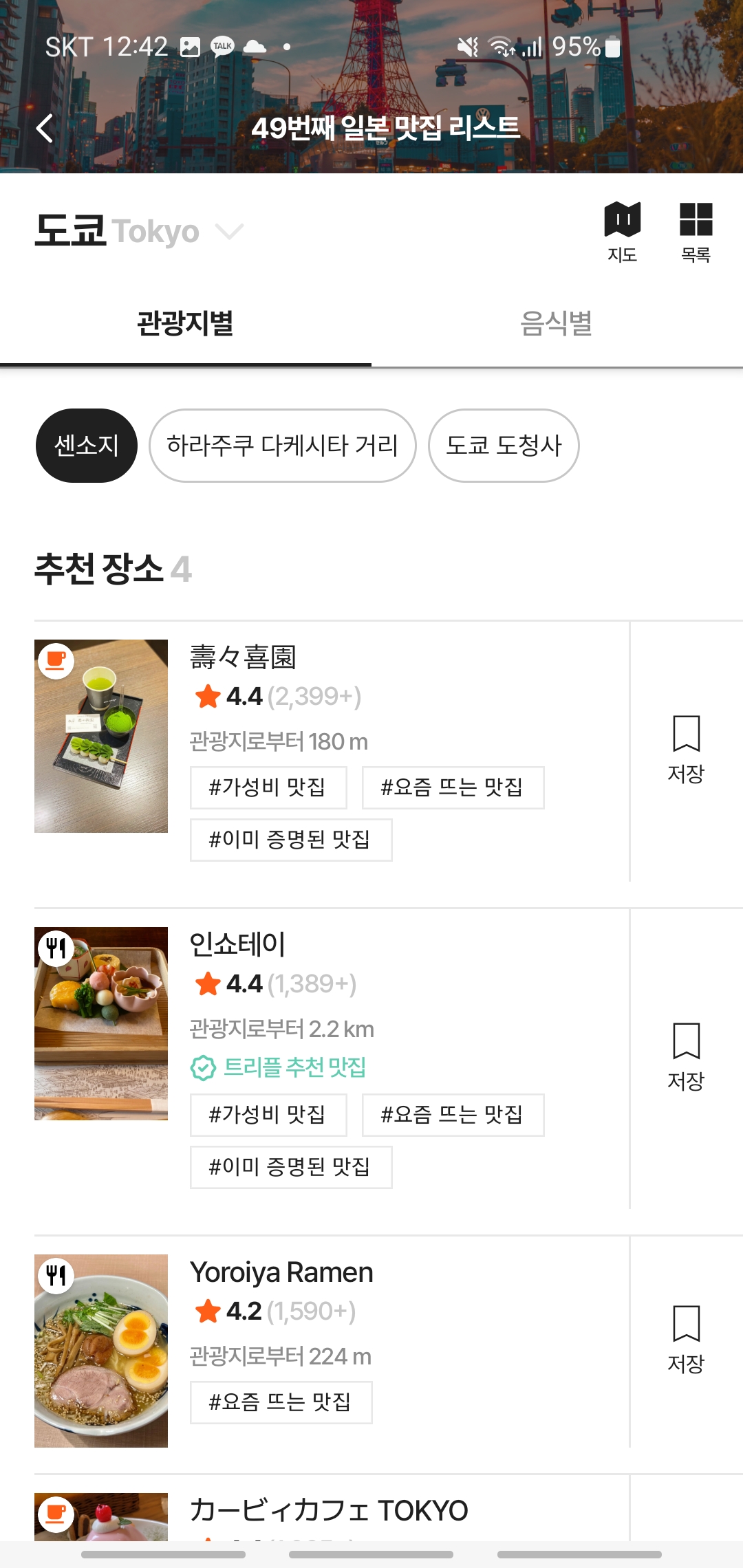Switch to 목록 grid list view
Screen dimensions: 743x1568
pos(696,232)
